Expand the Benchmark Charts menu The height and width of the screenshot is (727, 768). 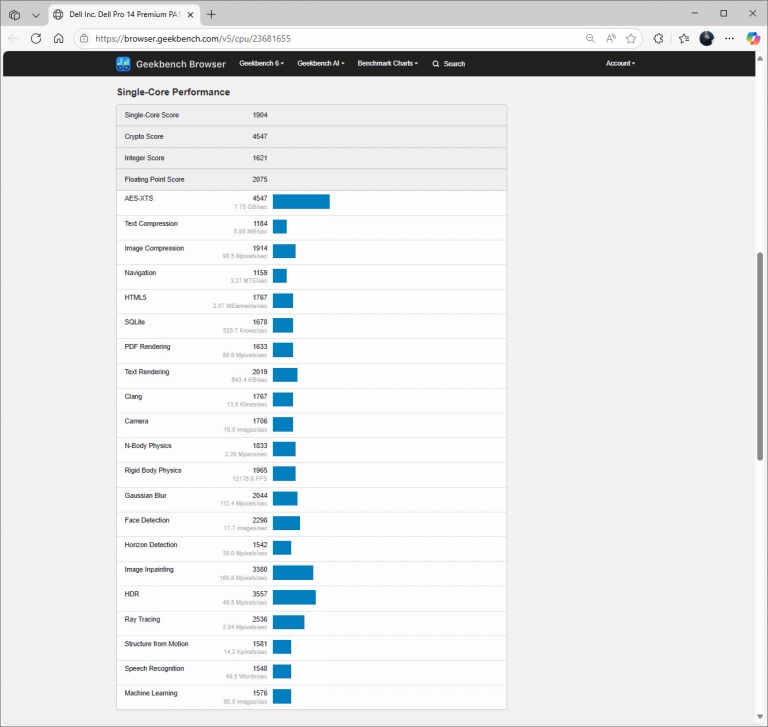tap(387, 64)
